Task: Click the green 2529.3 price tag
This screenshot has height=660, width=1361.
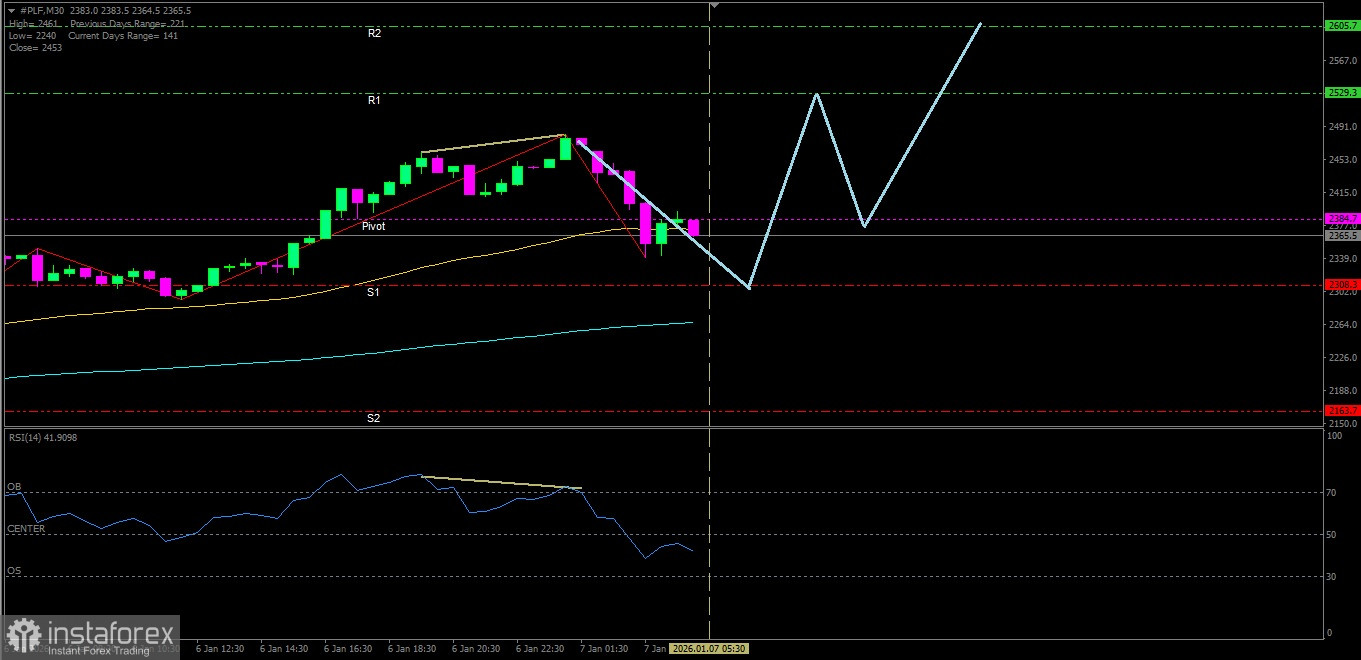Action: [x=1341, y=93]
